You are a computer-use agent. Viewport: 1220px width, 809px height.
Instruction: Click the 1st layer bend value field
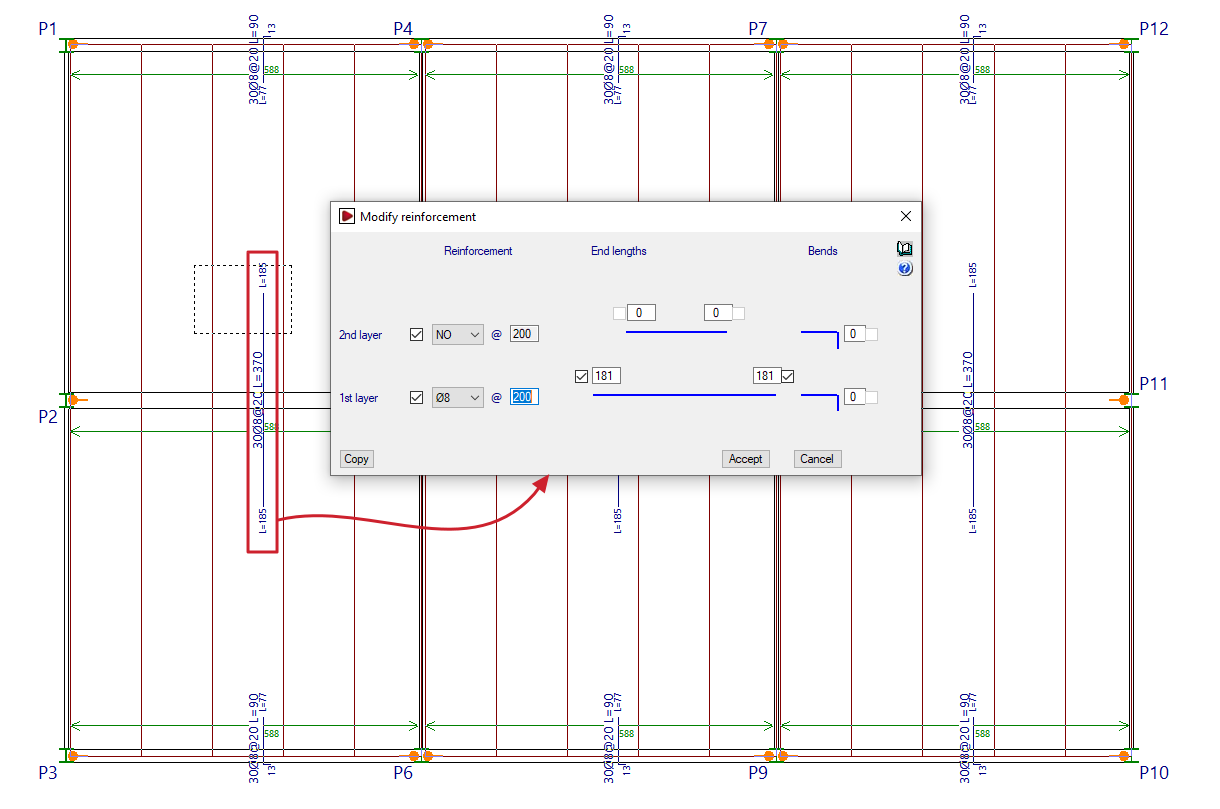tap(854, 397)
